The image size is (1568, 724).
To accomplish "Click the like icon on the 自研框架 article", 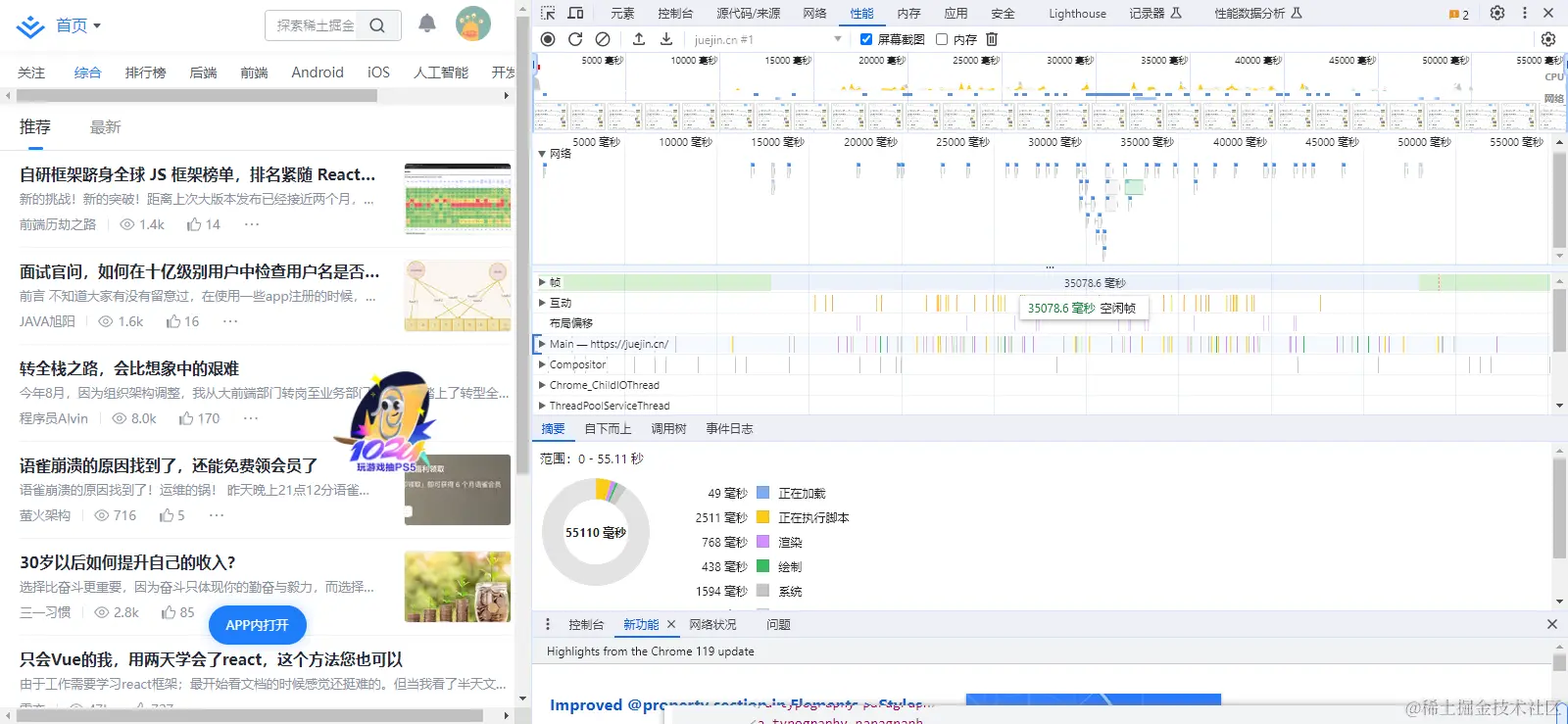I will coord(194,224).
